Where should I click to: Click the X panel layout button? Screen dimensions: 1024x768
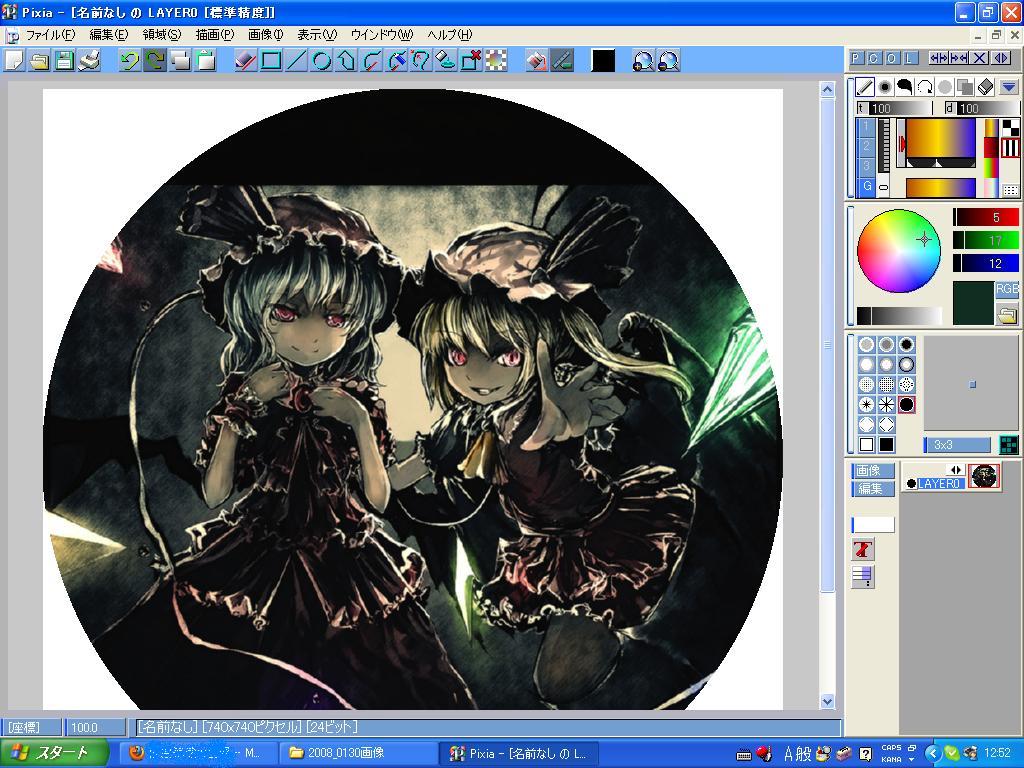[x=979, y=58]
